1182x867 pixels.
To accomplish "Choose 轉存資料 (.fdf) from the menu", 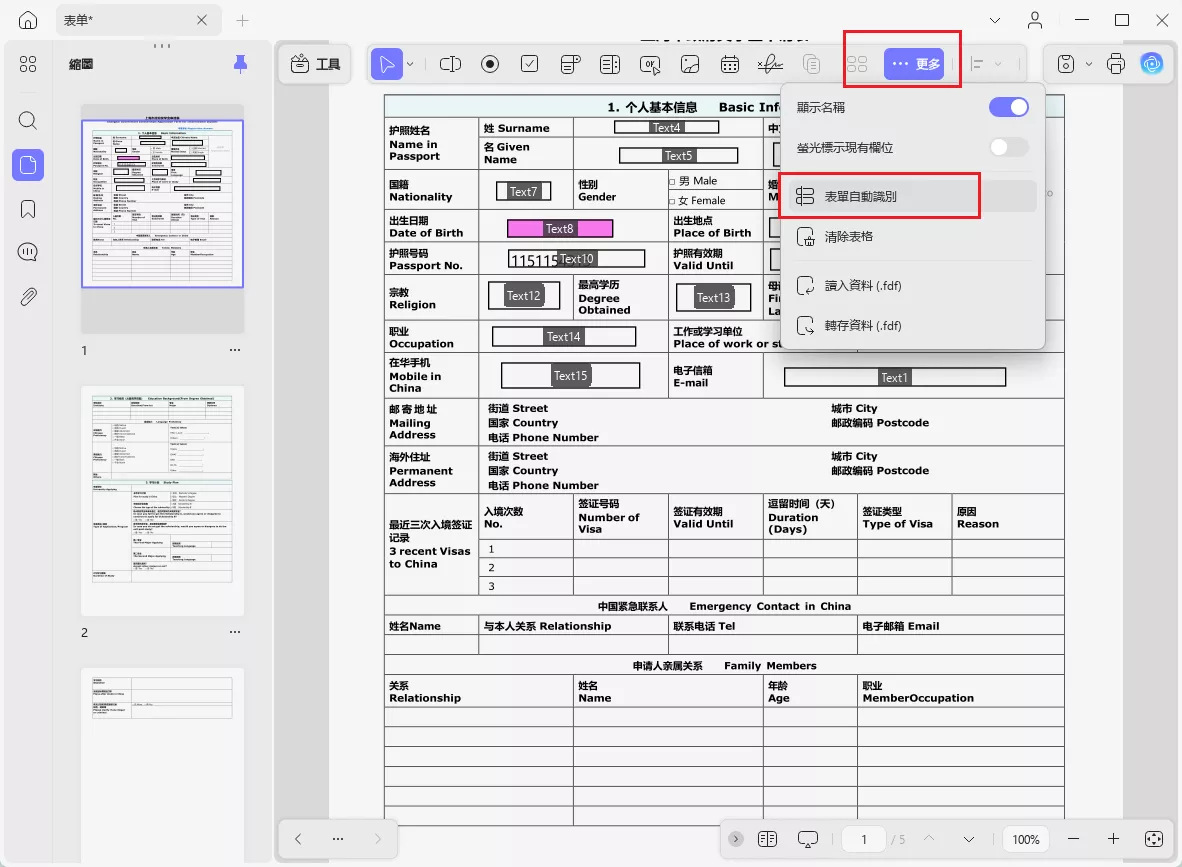I will 912,326.
